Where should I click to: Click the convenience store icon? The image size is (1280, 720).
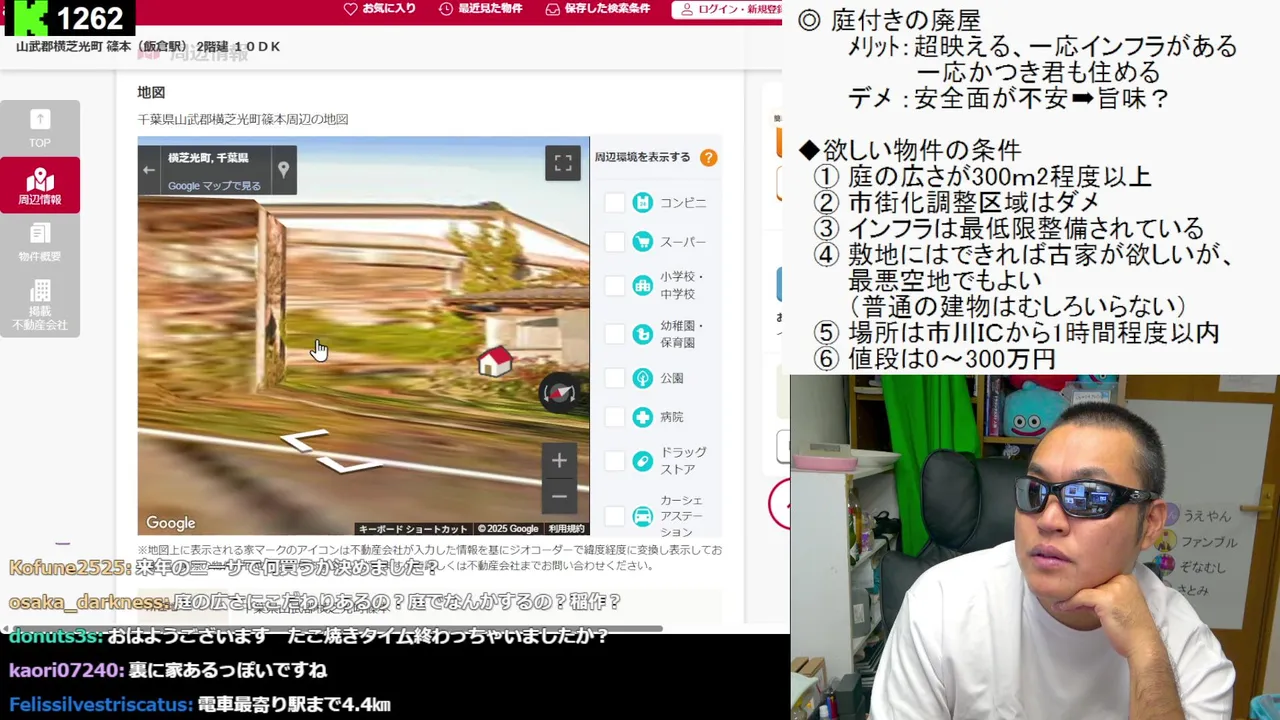[x=643, y=203]
